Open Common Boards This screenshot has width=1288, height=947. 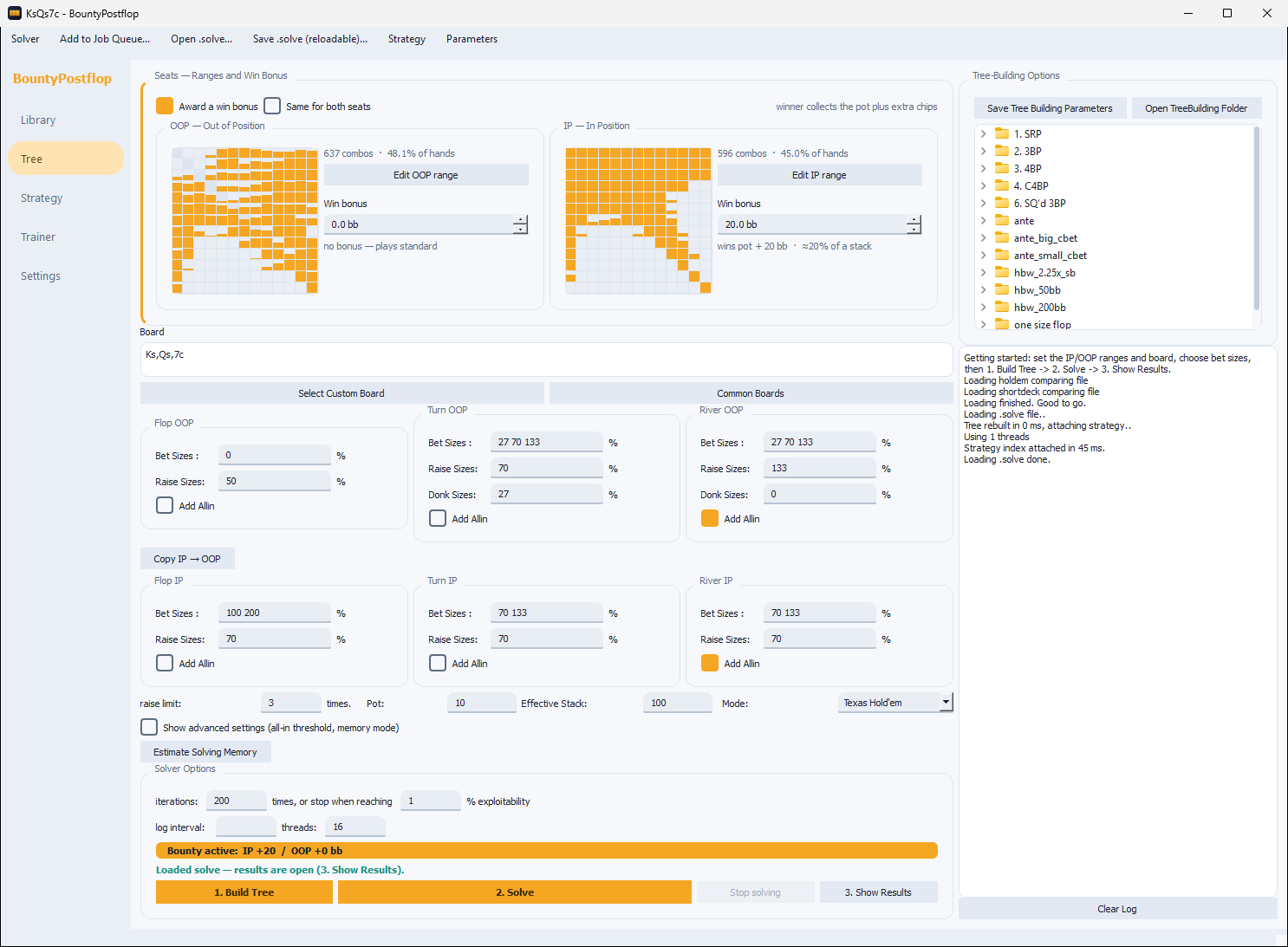pyautogui.click(x=751, y=393)
